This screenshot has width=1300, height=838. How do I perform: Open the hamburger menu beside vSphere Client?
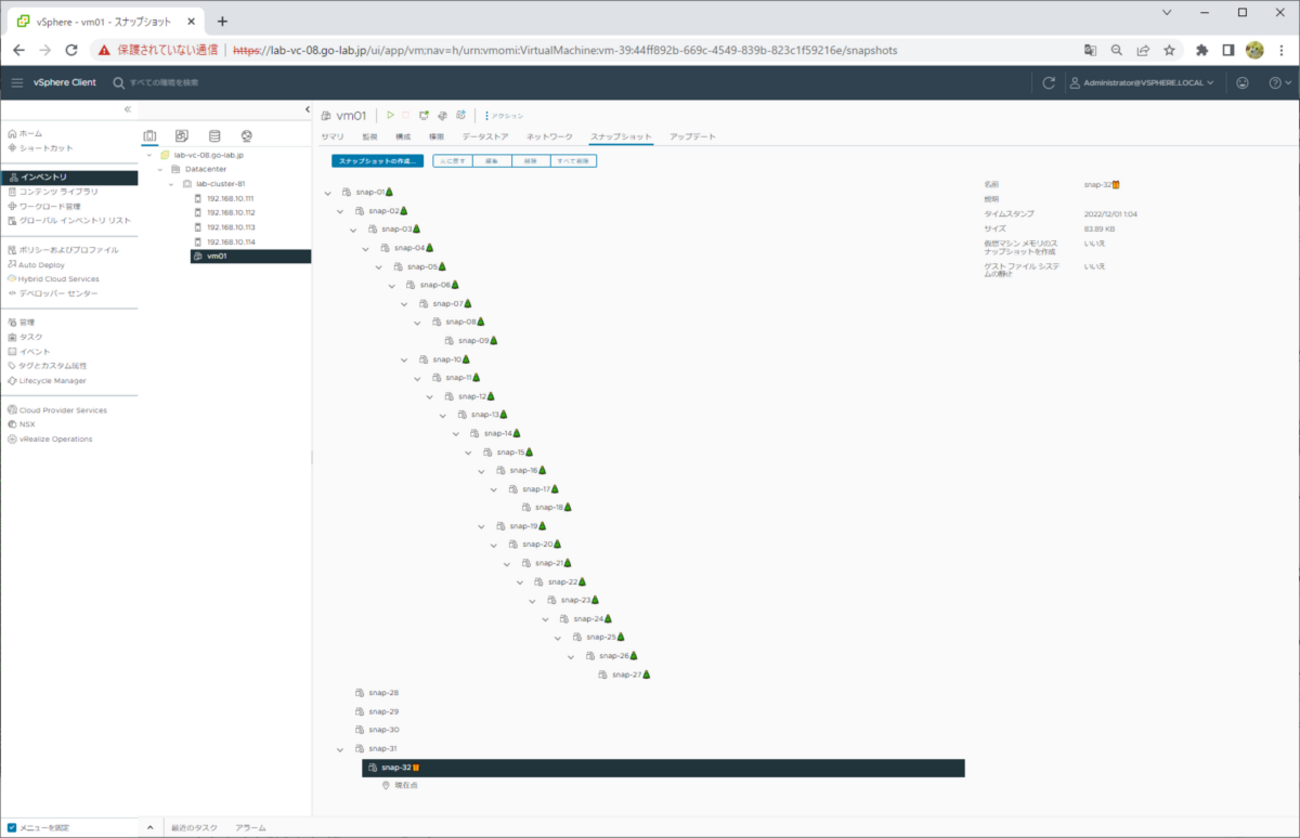17,83
